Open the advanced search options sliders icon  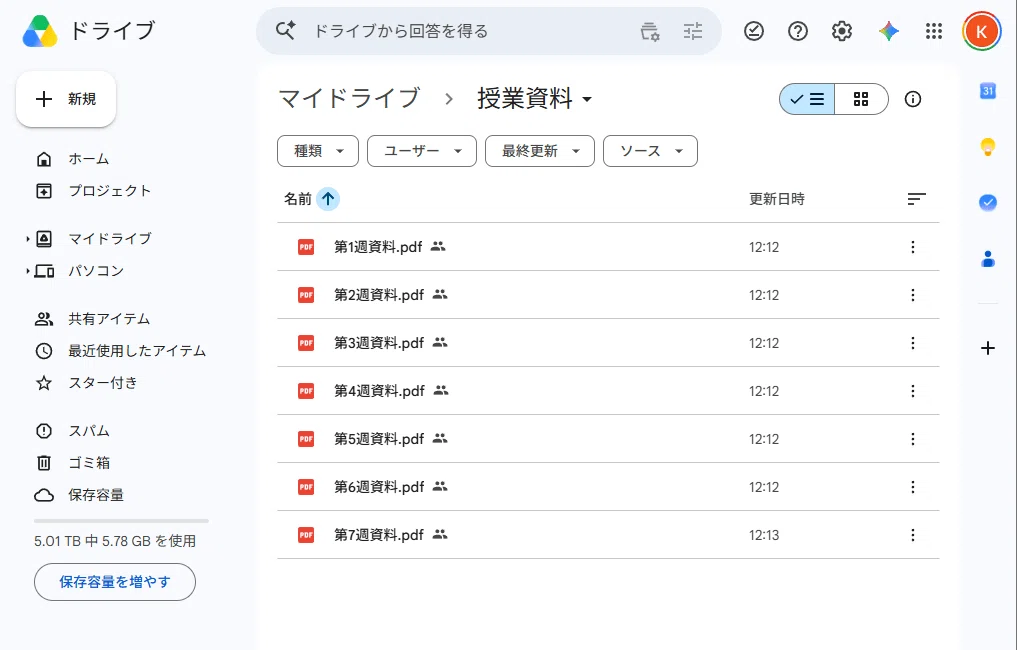693,31
